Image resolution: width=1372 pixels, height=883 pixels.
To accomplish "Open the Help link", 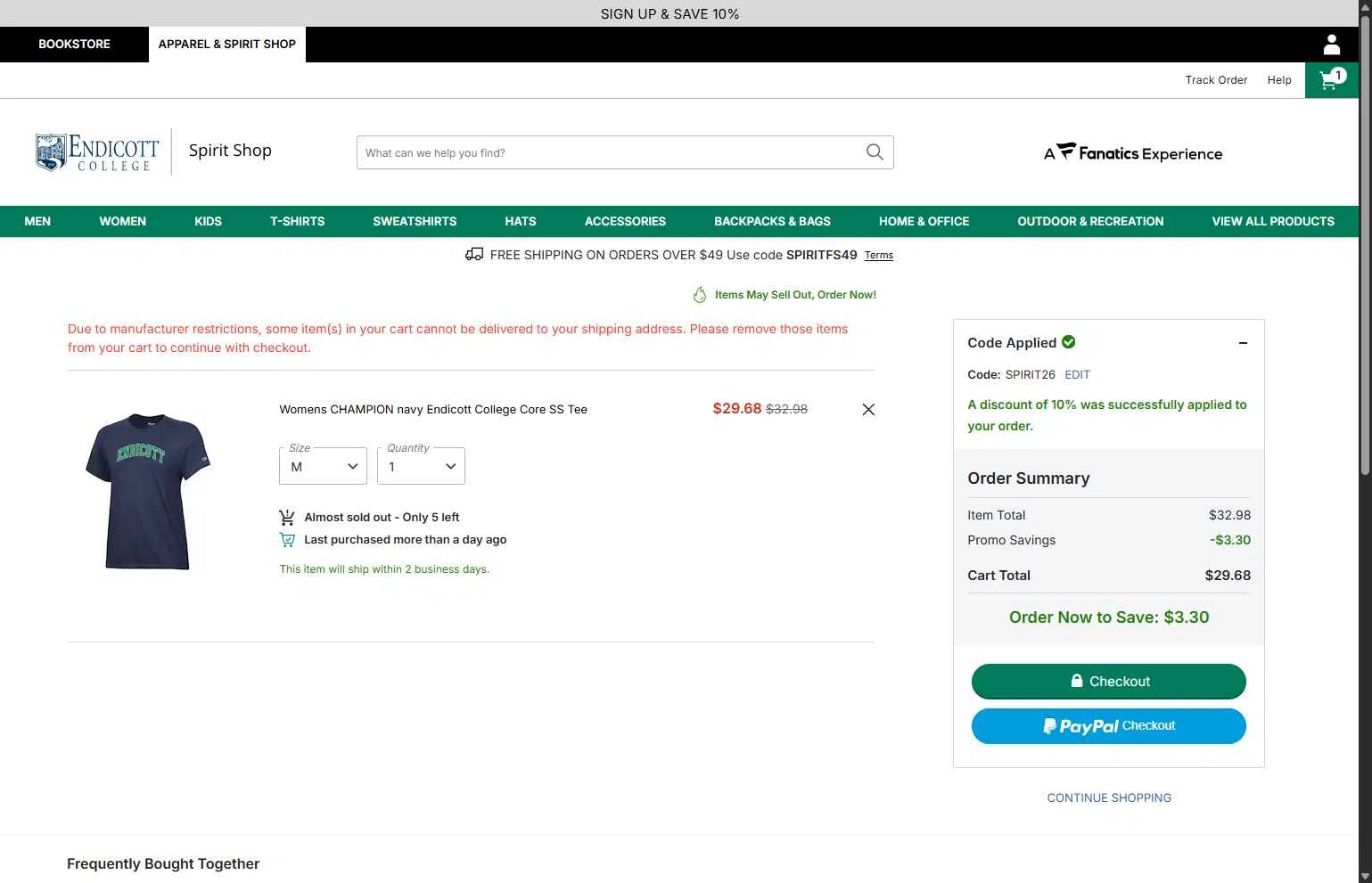I will 1279,80.
